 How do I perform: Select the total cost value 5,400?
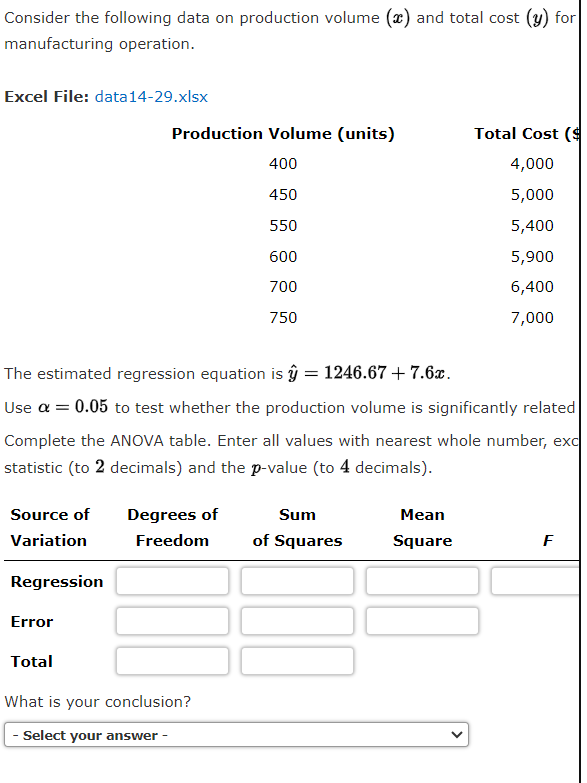pos(532,226)
